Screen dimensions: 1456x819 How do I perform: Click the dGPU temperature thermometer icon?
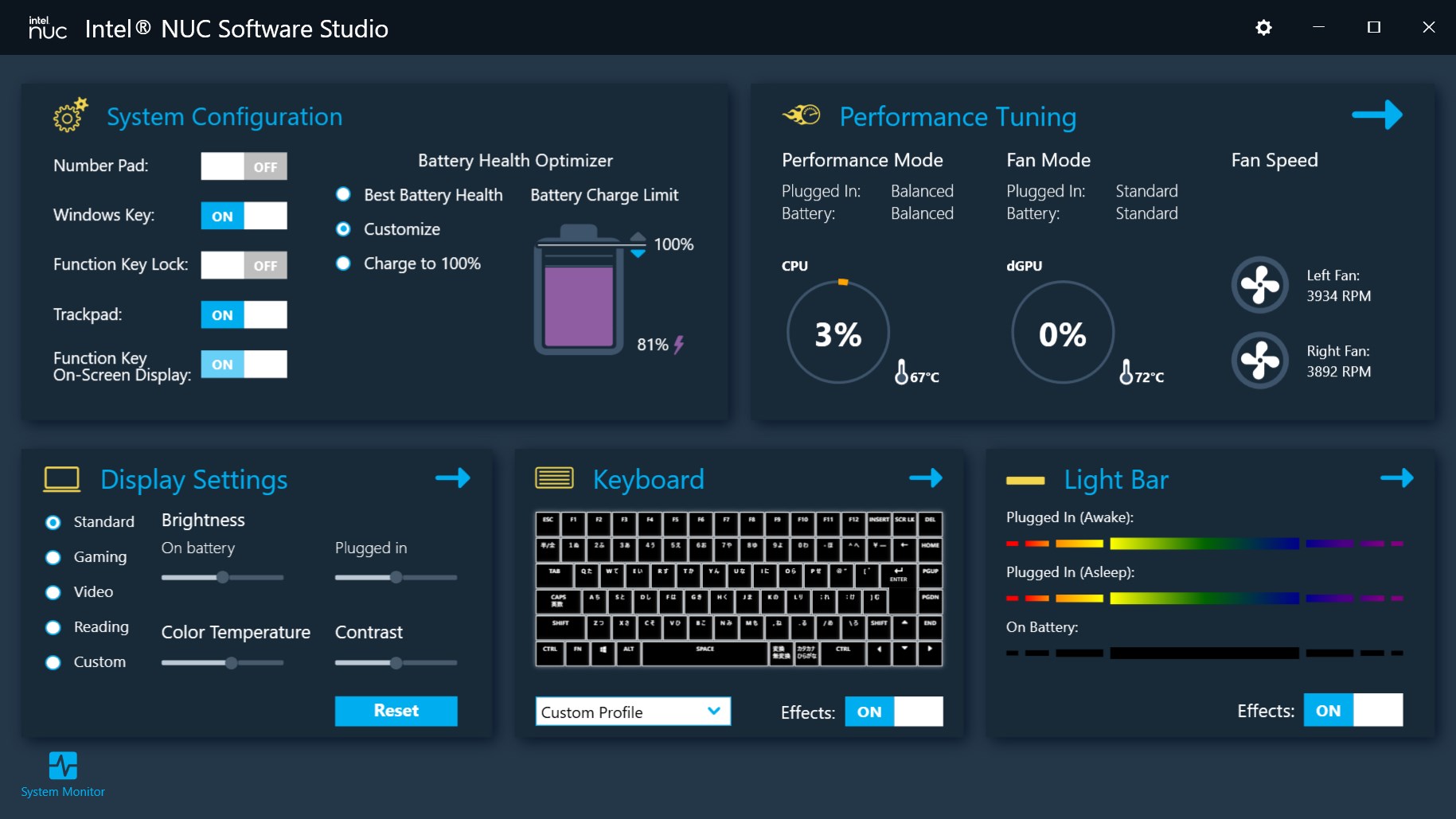(x=1126, y=372)
